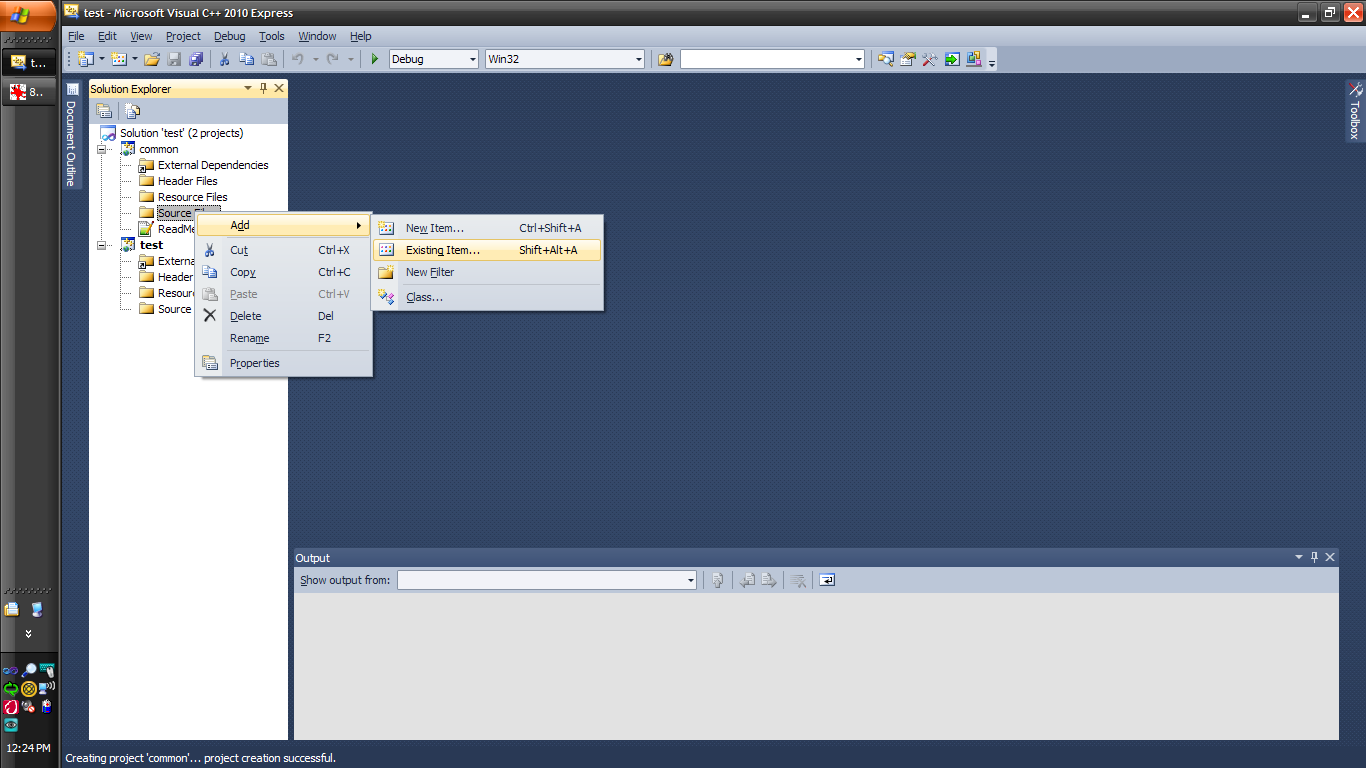Open the File menu

tap(76, 36)
